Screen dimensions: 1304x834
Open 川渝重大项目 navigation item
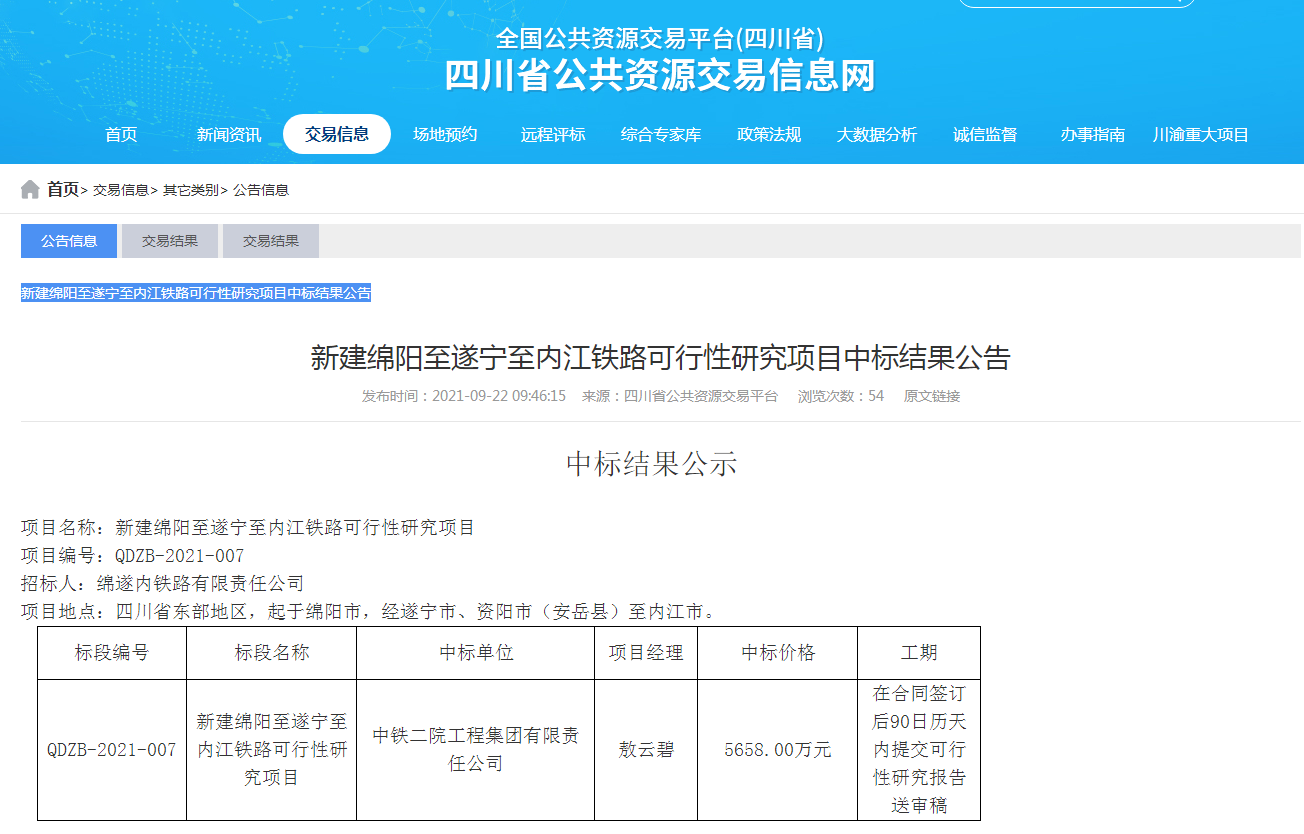click(1201, 135)
